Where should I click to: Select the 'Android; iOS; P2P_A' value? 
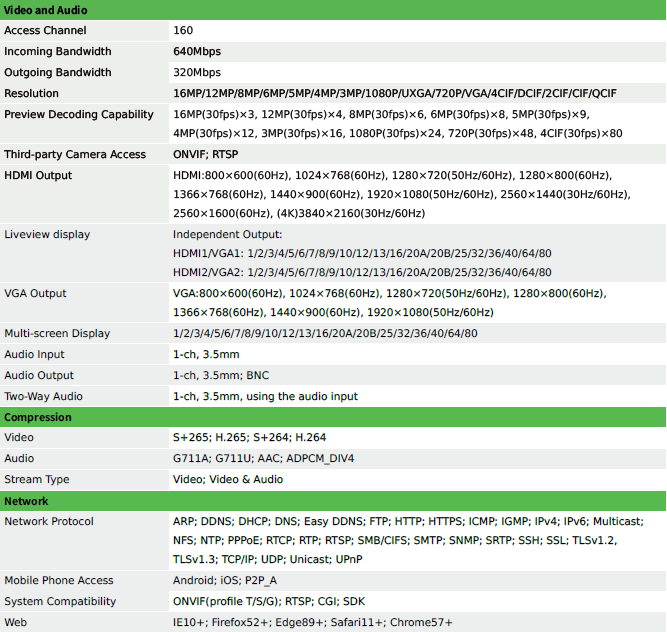coord(225,581)
